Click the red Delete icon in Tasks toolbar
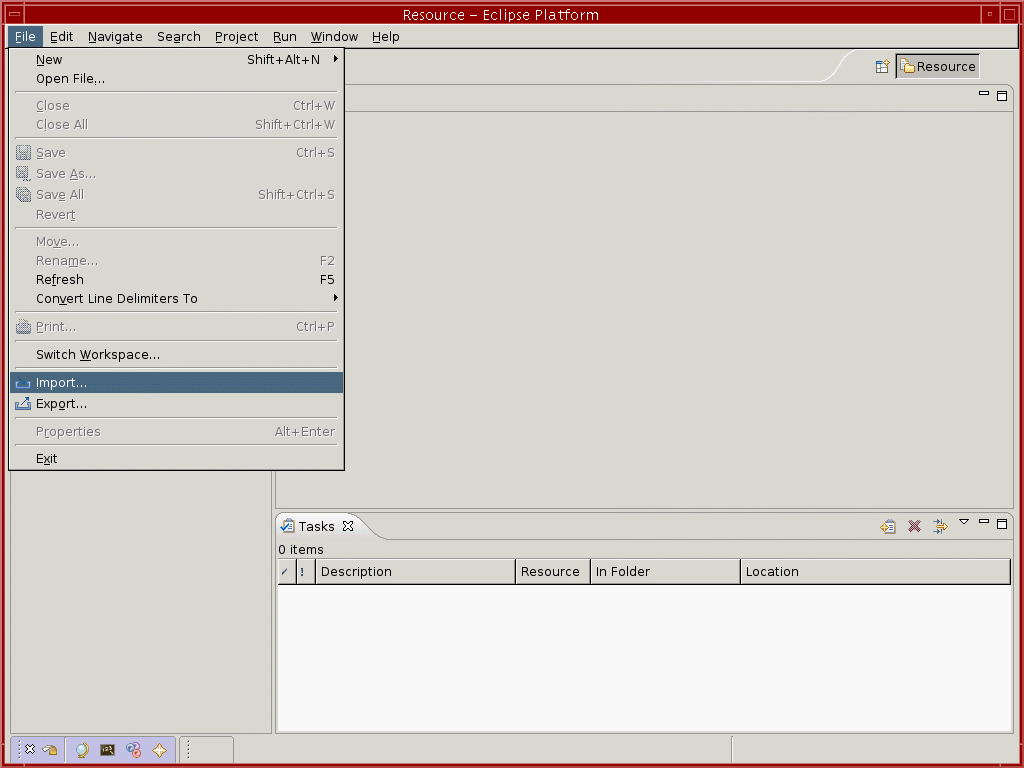Image resolution: width=1024 pixels, height=768 pixels. 914,526
